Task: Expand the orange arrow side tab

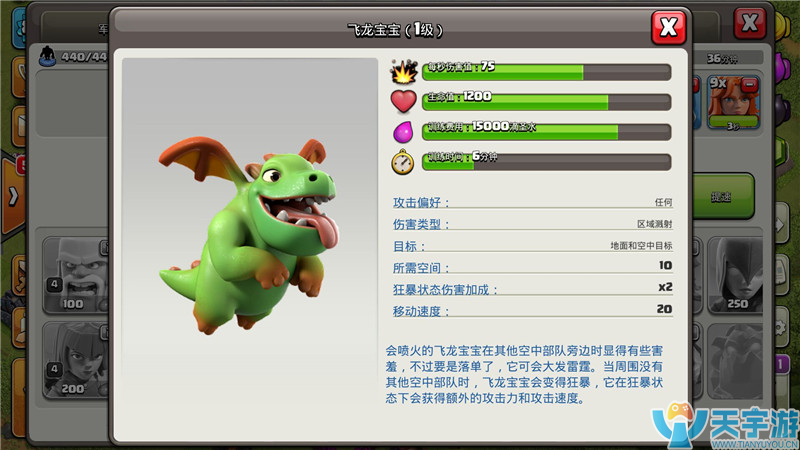Action: 14,192
